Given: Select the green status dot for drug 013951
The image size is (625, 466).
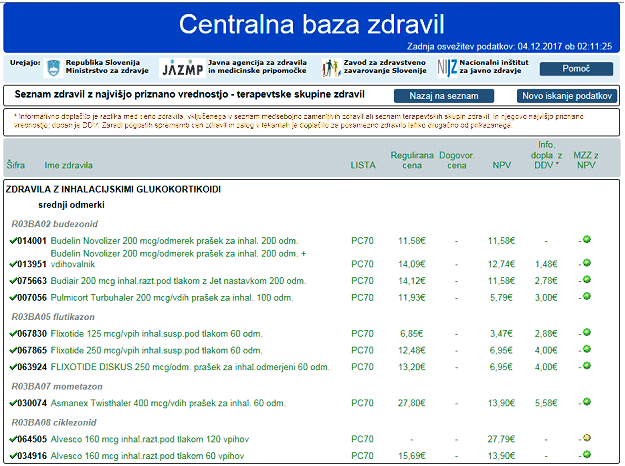Looking at the screenshot, I should click(587, 263).
